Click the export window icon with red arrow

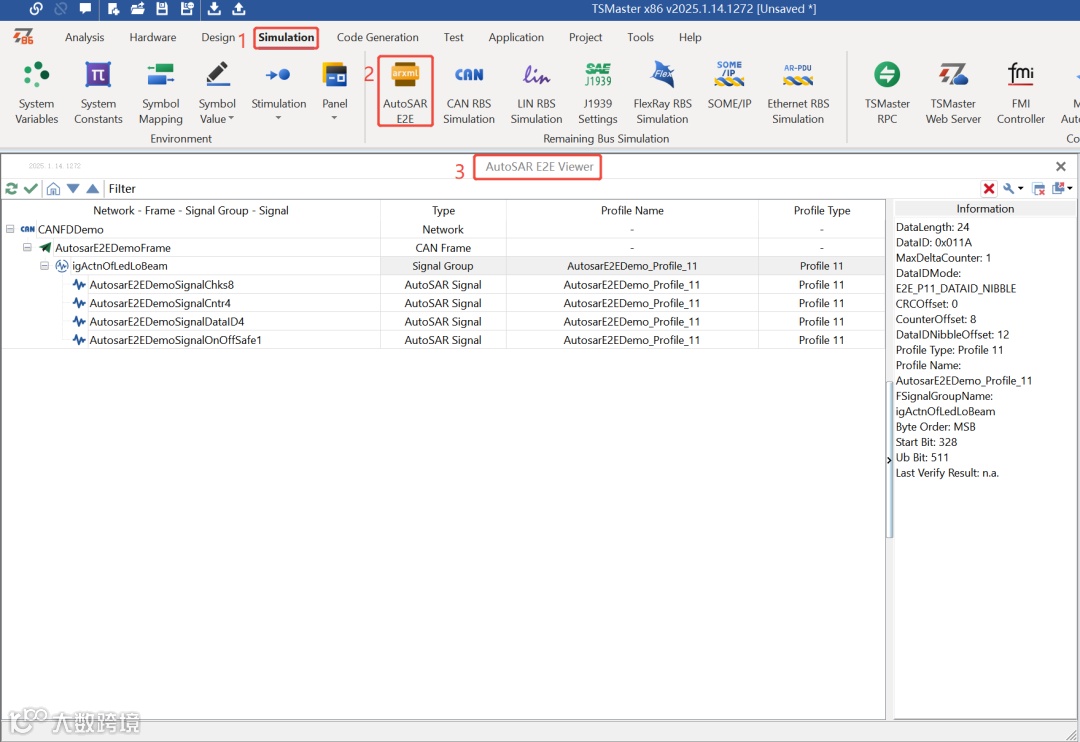[1059, 187]
